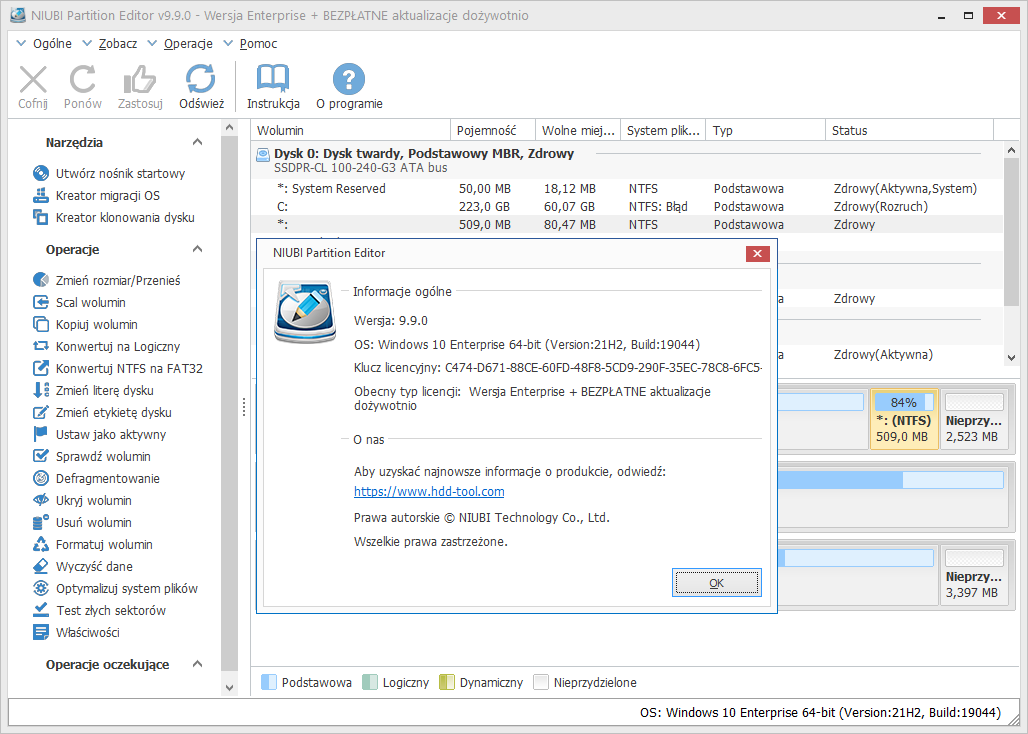Choose Kopiuj wolumin operation
The height and width of the screenshot is (734, 1028).
pyautogui.click(x=85, y=324)
